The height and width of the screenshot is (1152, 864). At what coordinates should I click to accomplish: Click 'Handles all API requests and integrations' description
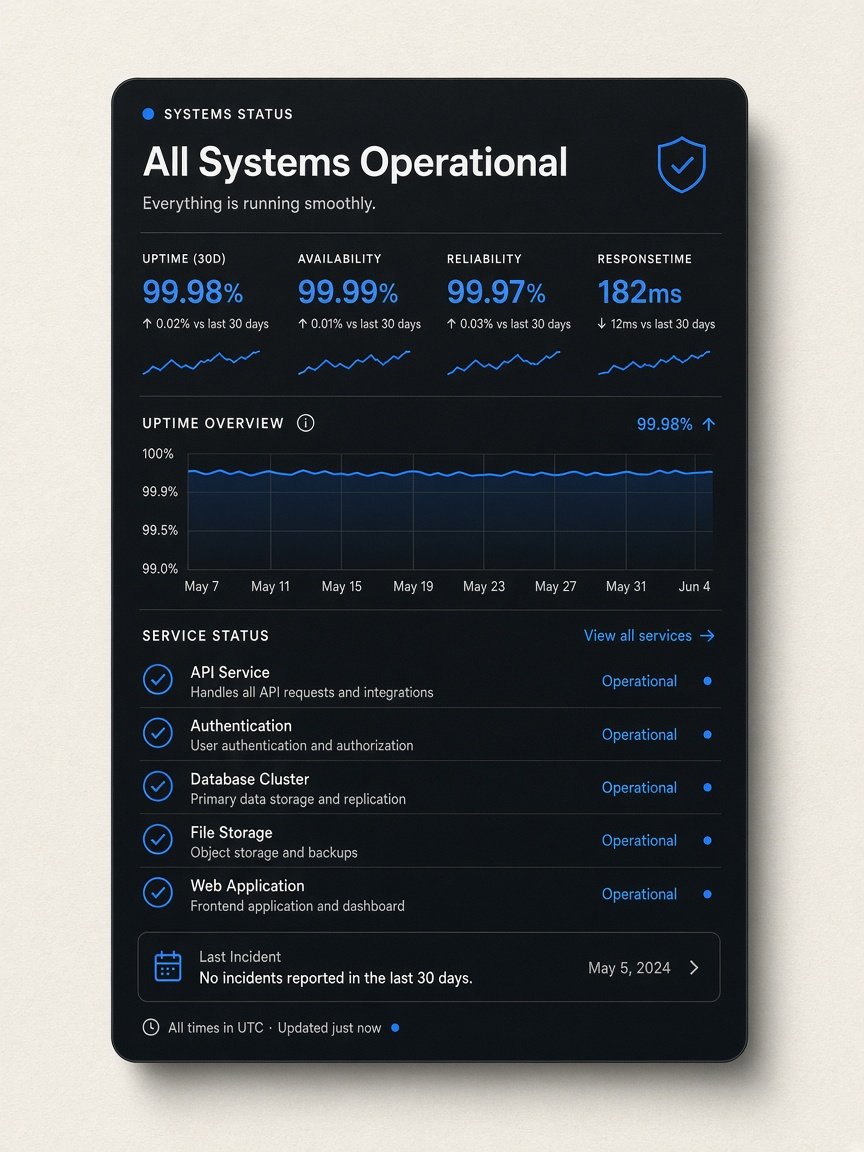[312, 692]
